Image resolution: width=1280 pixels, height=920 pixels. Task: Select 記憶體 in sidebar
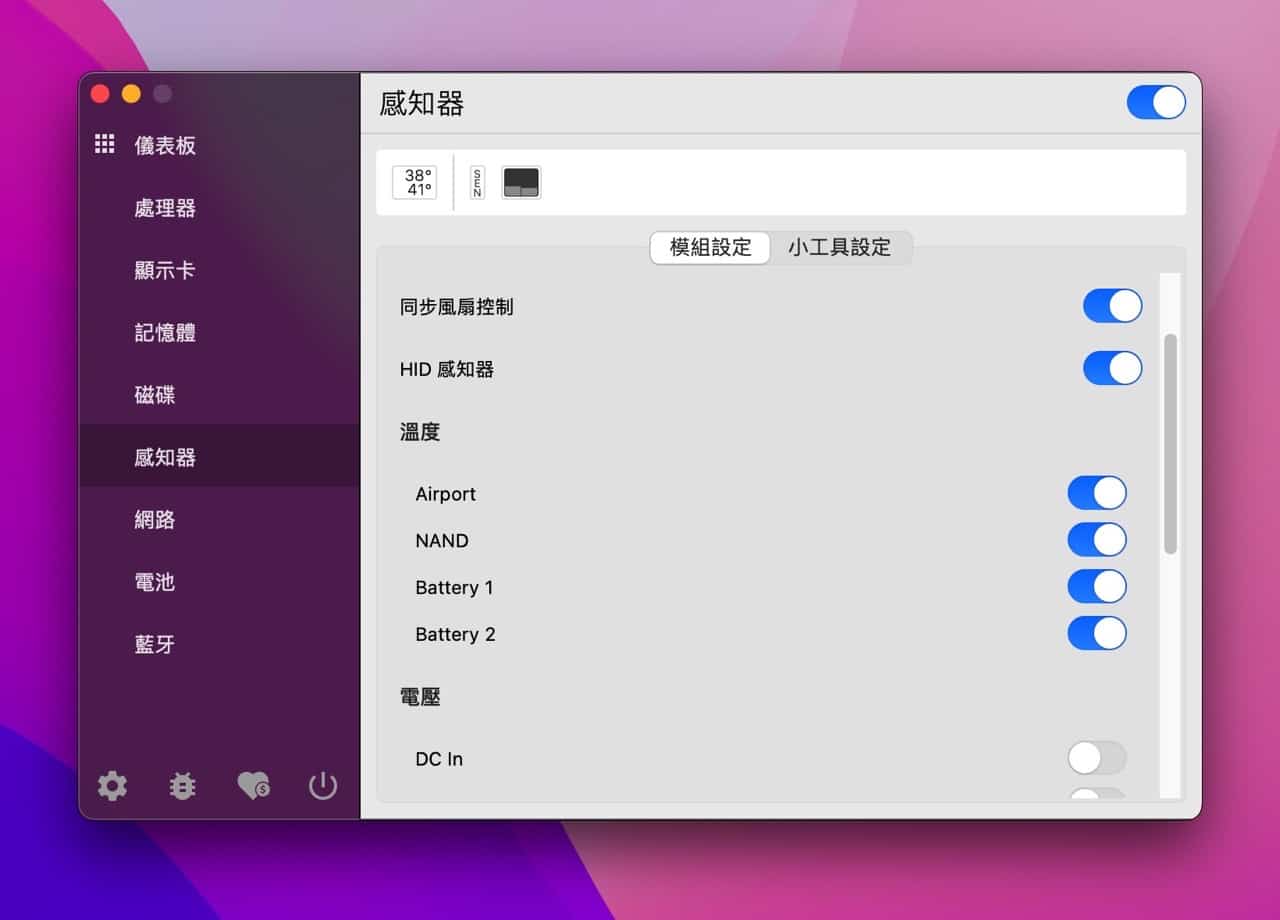click(x=219, y=333)
